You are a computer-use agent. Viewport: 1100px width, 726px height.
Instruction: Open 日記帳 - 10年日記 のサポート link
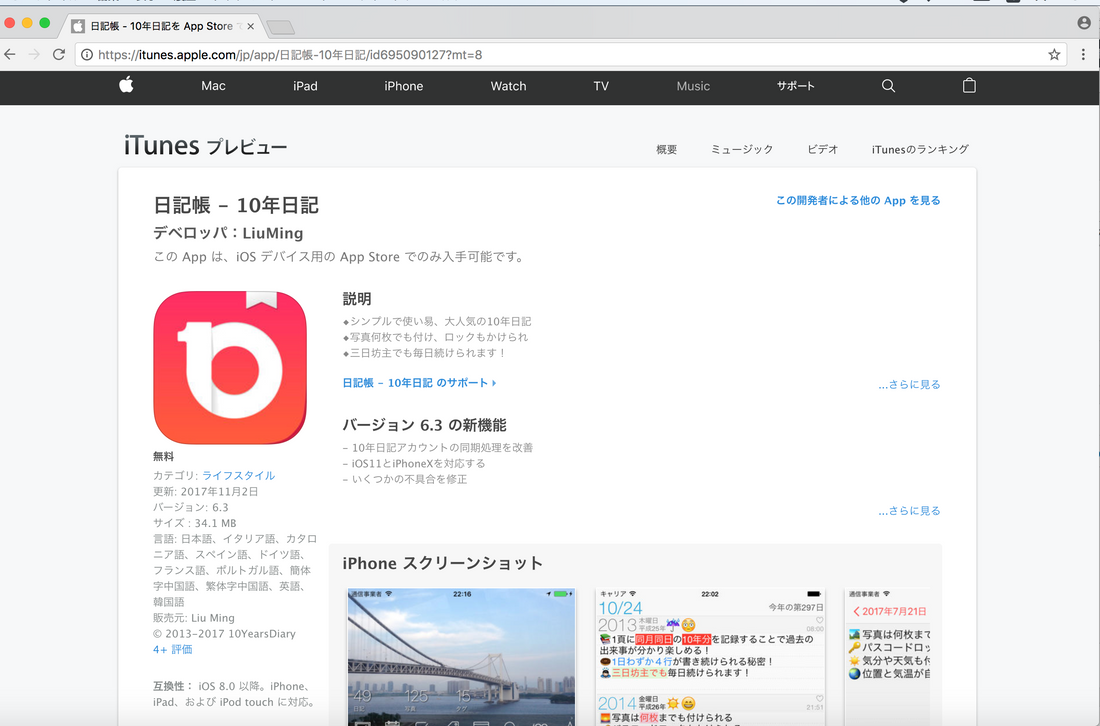(x=420, y=383)
